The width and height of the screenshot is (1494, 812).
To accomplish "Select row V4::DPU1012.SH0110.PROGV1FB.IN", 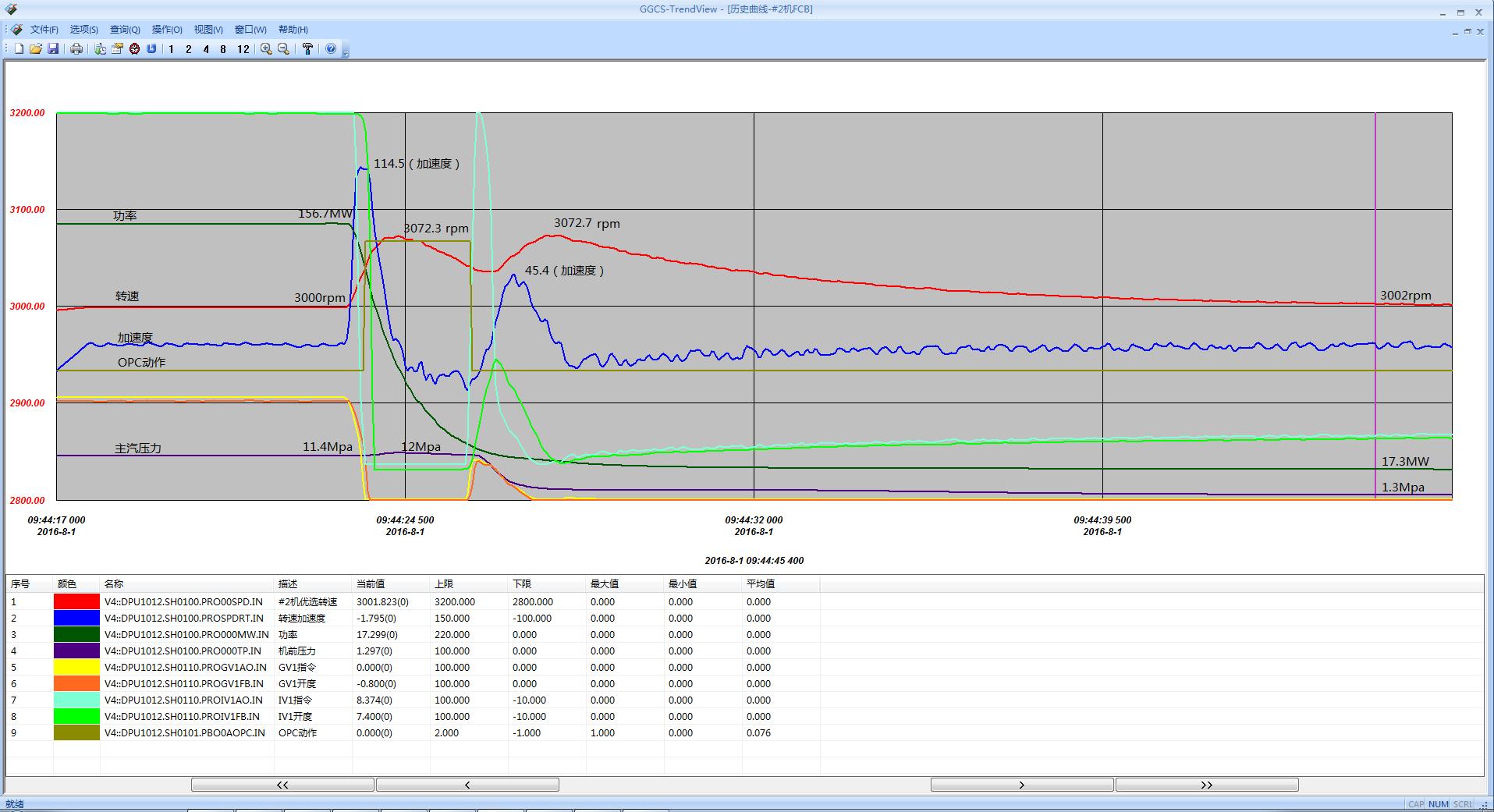I will (413, 683).
